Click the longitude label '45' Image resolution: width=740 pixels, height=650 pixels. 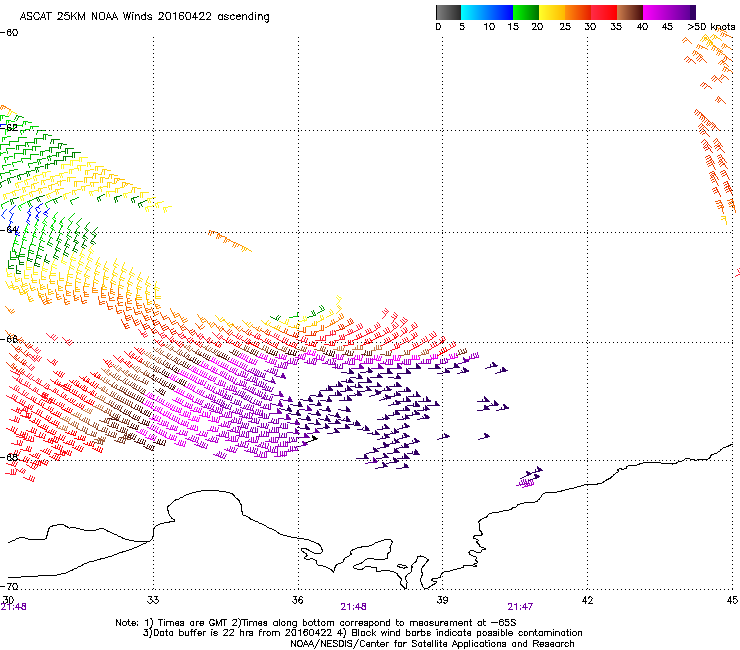pos(732,600)
